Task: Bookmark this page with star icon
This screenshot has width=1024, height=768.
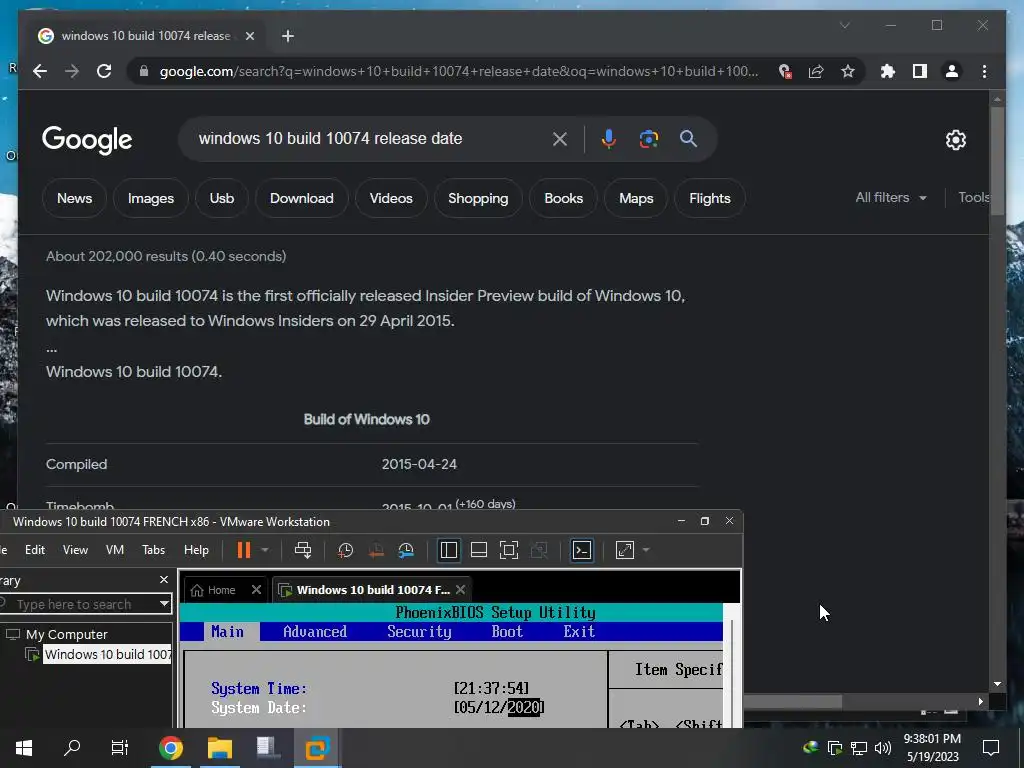Action: pos(848,71)
